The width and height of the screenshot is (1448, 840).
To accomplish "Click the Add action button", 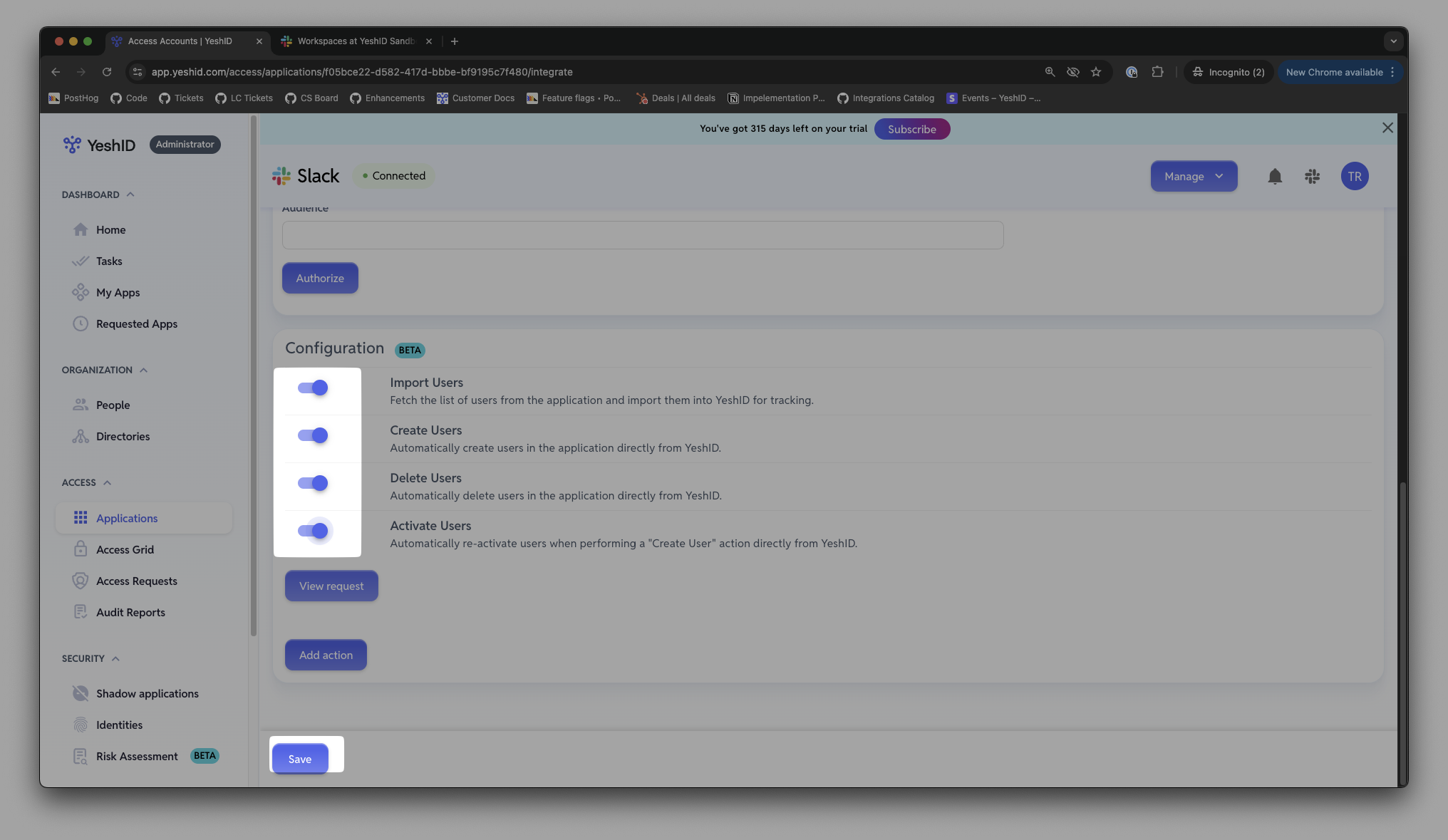I will point(326,655).
